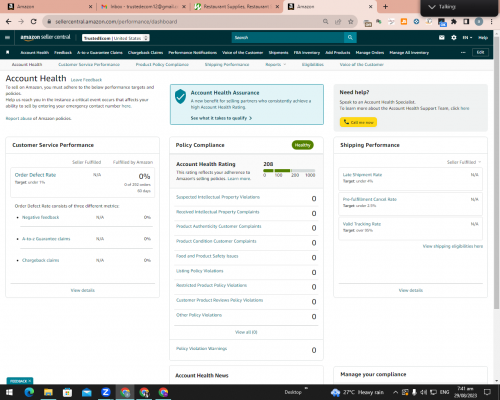Open Mail app from taskbar
The height and width of the screenshot is (400, 500).
[87, 392]
